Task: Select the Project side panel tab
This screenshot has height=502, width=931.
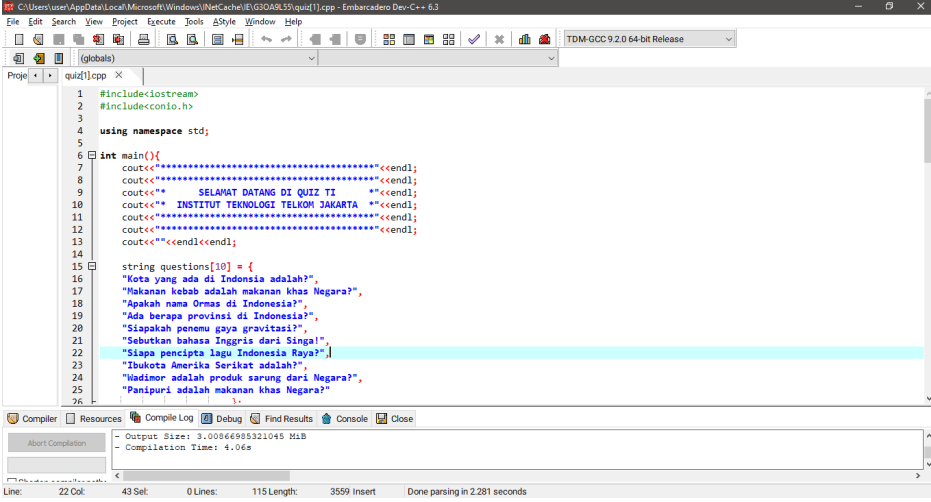Action: (x=17, y=75)
